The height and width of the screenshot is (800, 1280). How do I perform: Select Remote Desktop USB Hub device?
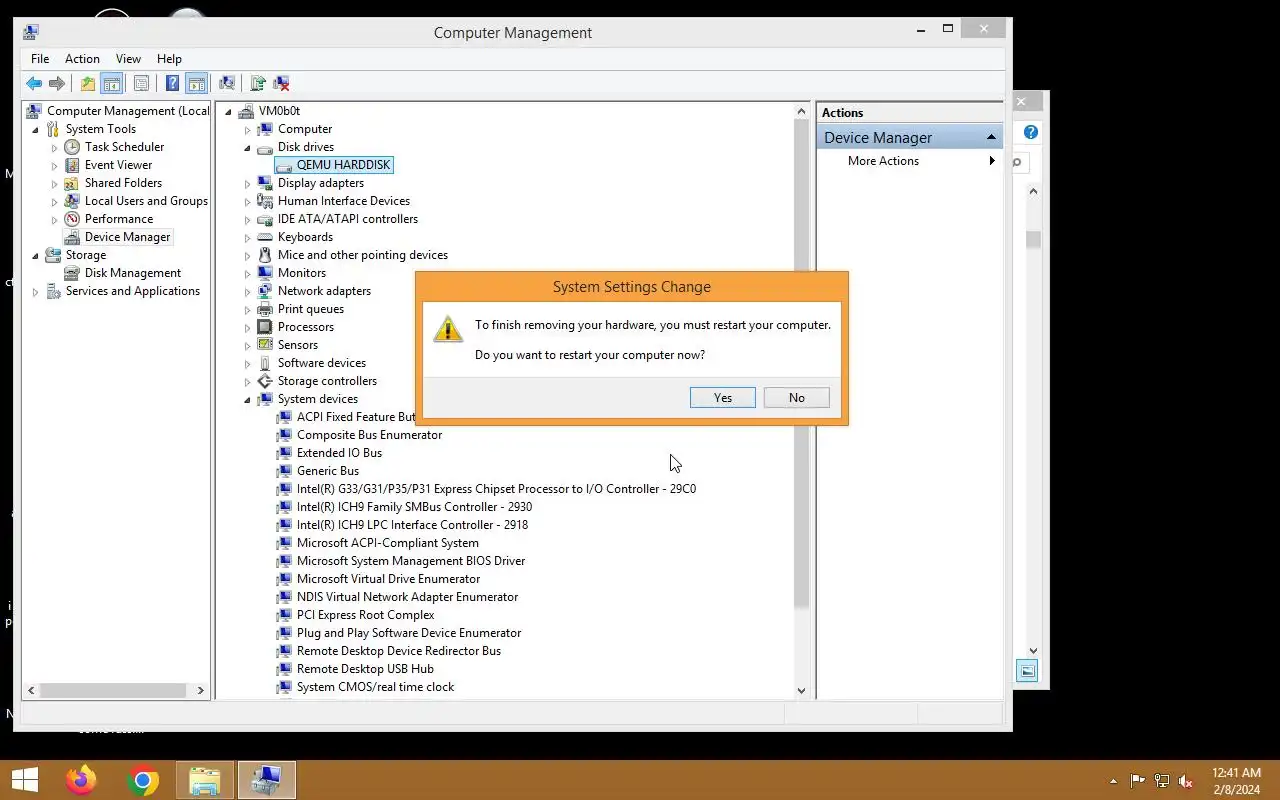click(365, 669)
